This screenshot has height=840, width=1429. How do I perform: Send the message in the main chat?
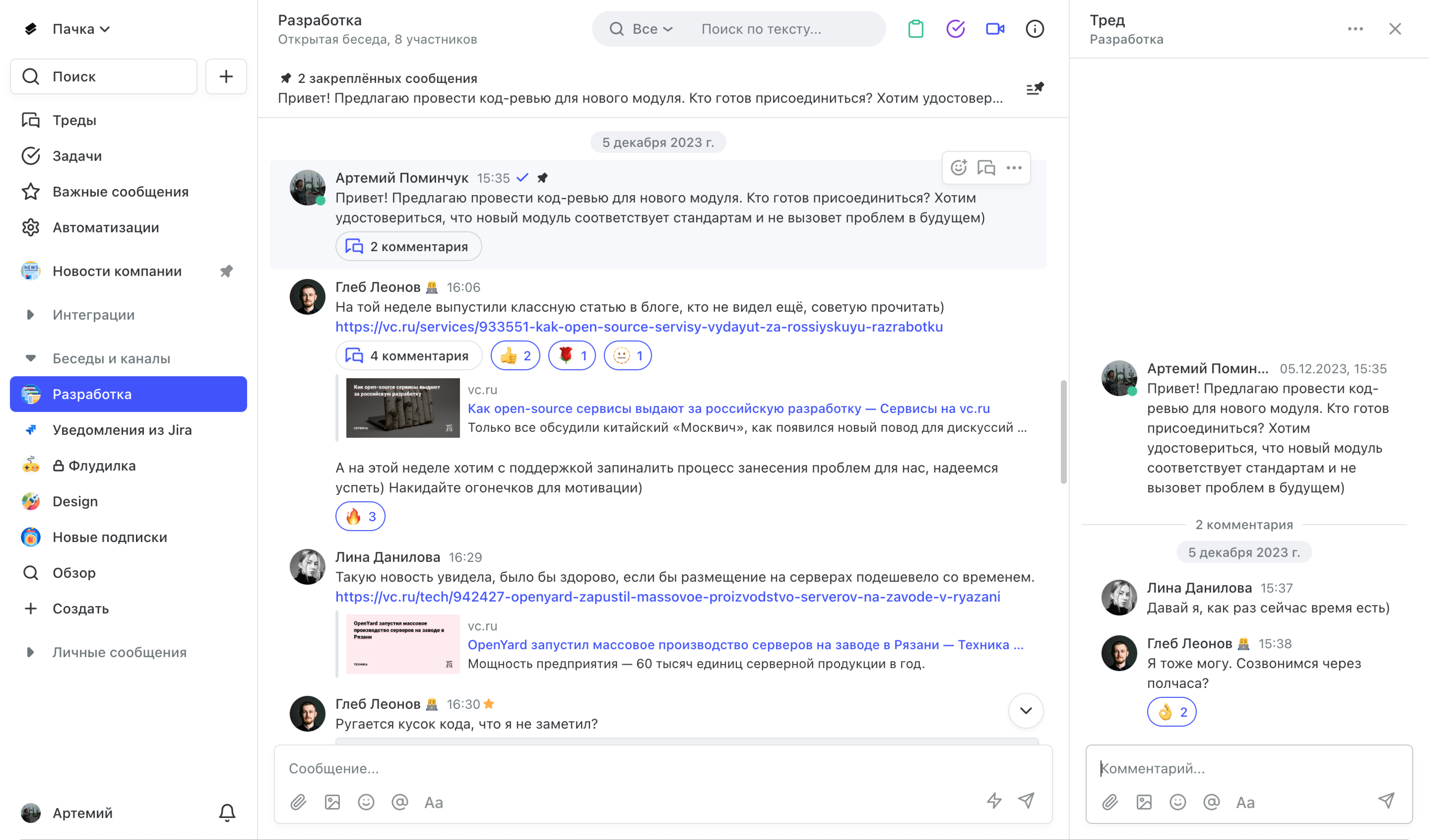pos(1026,800)
